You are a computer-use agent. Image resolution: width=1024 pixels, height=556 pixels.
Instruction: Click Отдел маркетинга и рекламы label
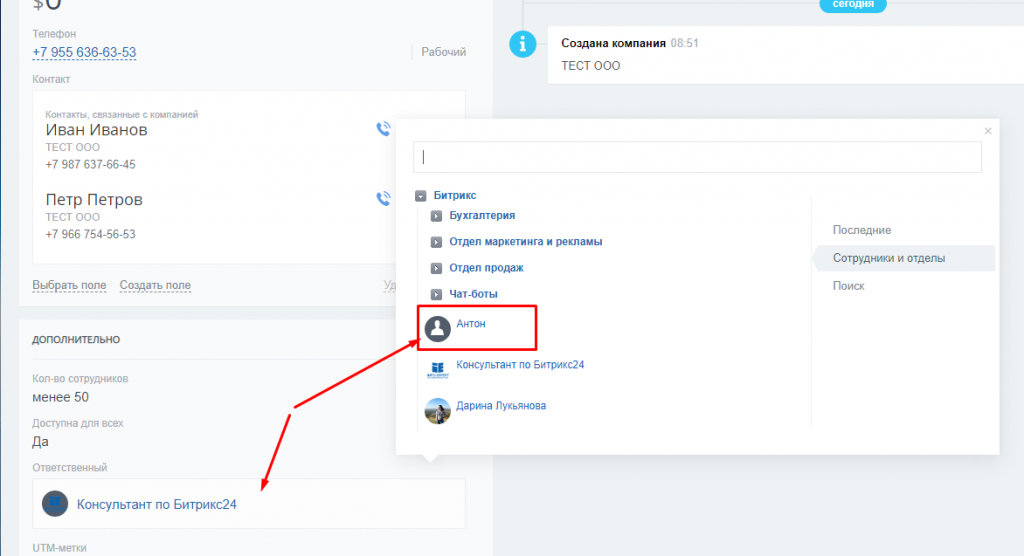pos(526,242)
